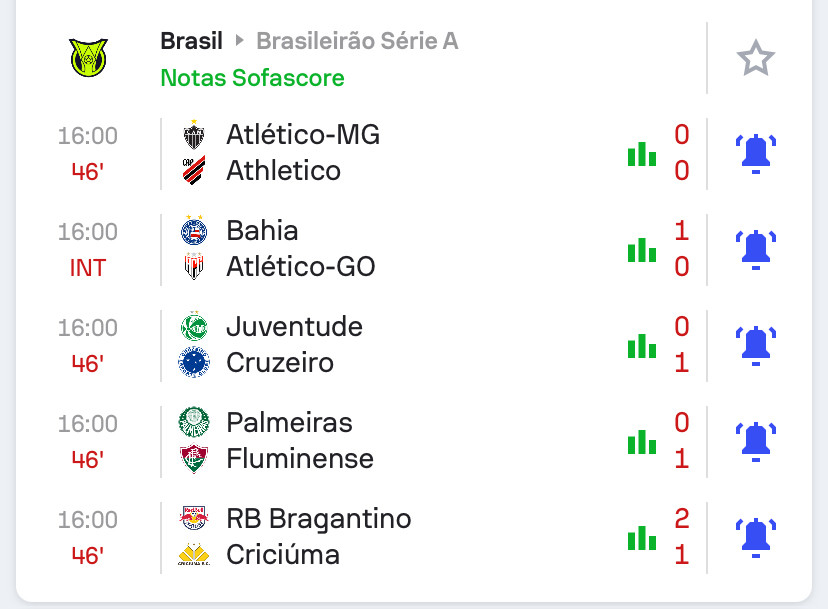Screen dimensions: 828x609
Task: Open Brasileirão Série A tournament page
Action: [x=357, y=41]
